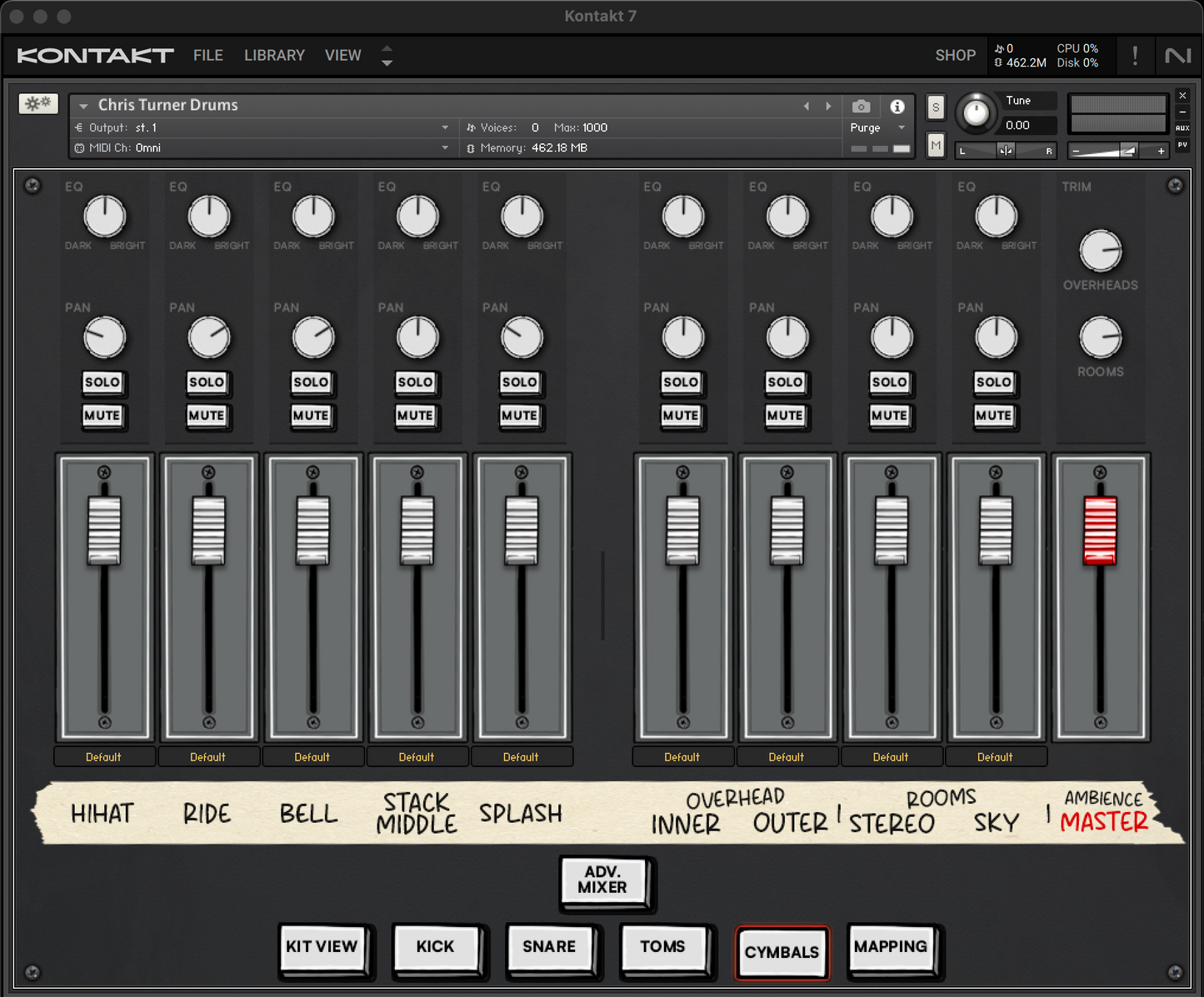The image size is (1204, 997).
Task: Solo the Hihat channel
Action: point(102,382)
